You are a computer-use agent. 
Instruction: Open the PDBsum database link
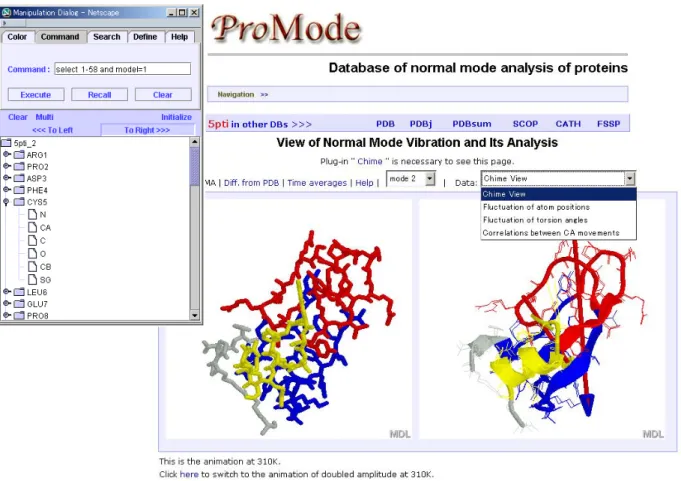click(x=472, y=124)
